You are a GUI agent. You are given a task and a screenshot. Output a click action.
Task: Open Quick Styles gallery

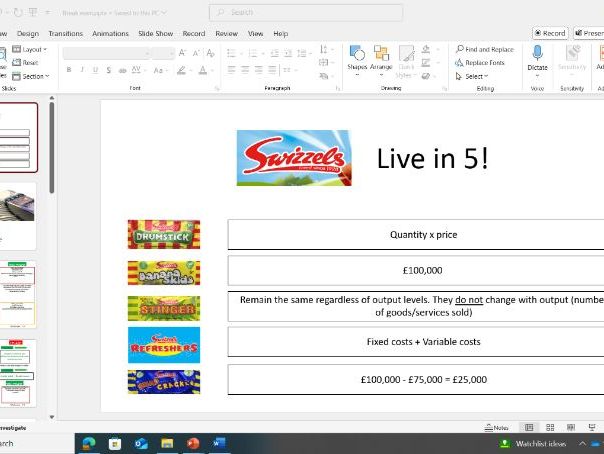pyautogui.click(x=406, y=61)
